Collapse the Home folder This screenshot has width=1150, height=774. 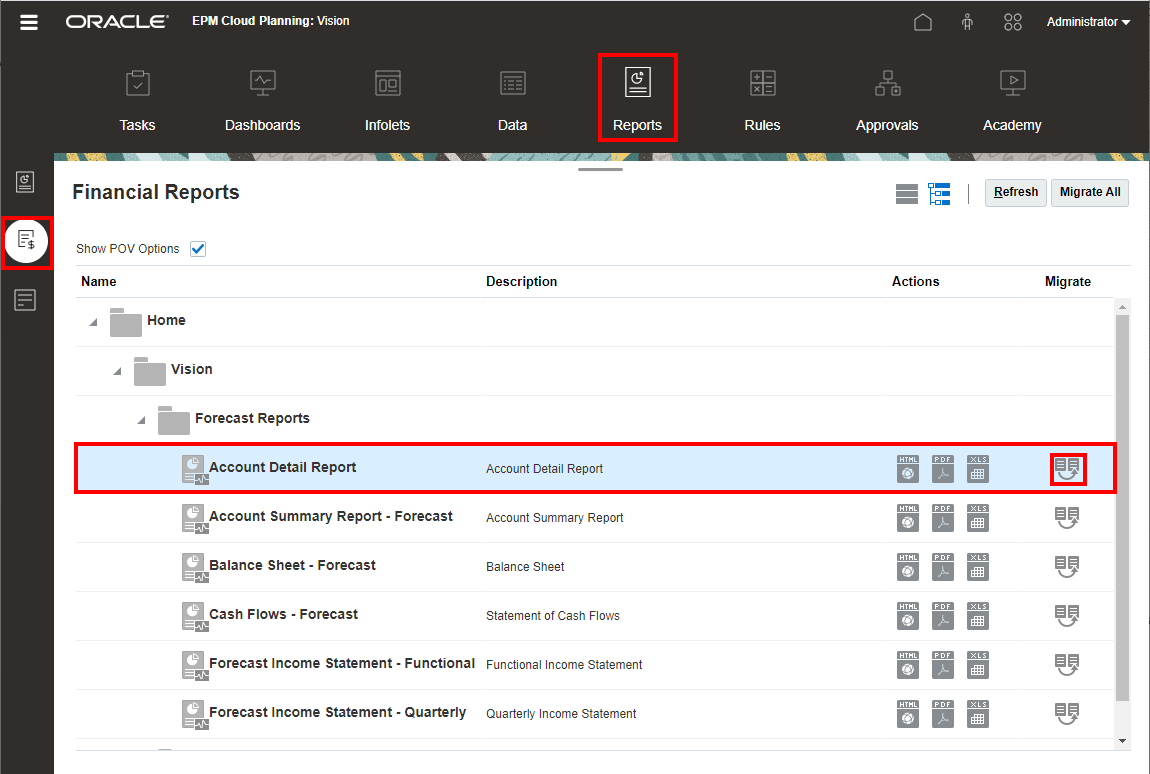(93, 322)
